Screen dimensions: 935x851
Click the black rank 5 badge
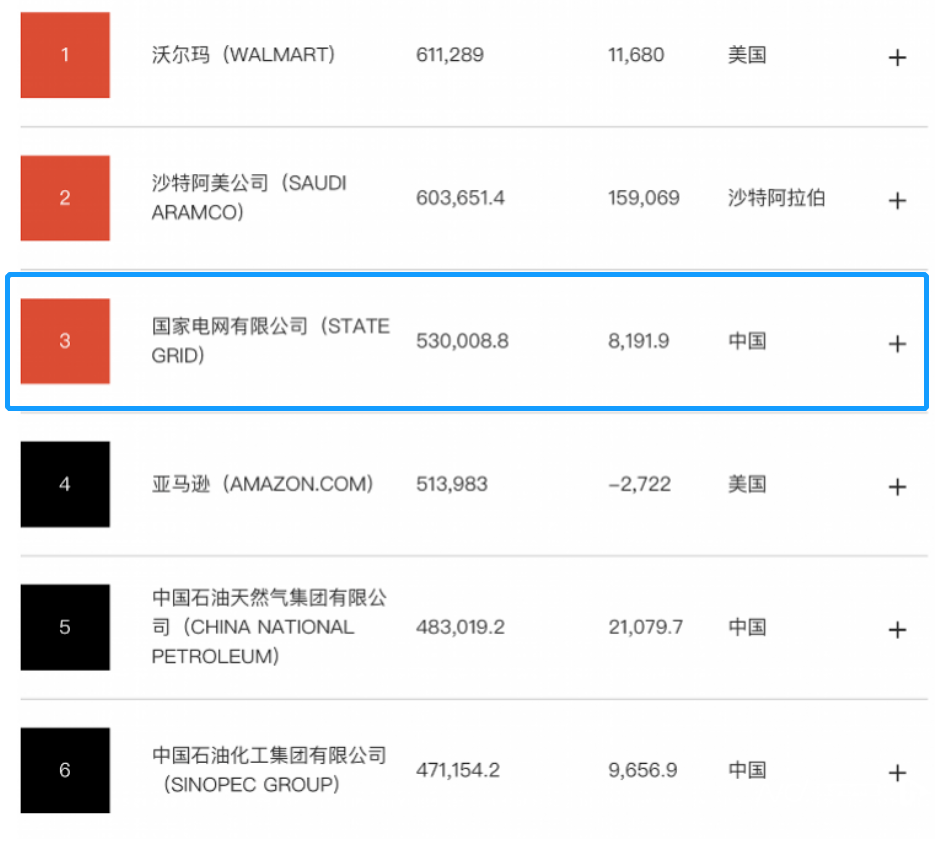click(x=65, y=627)
